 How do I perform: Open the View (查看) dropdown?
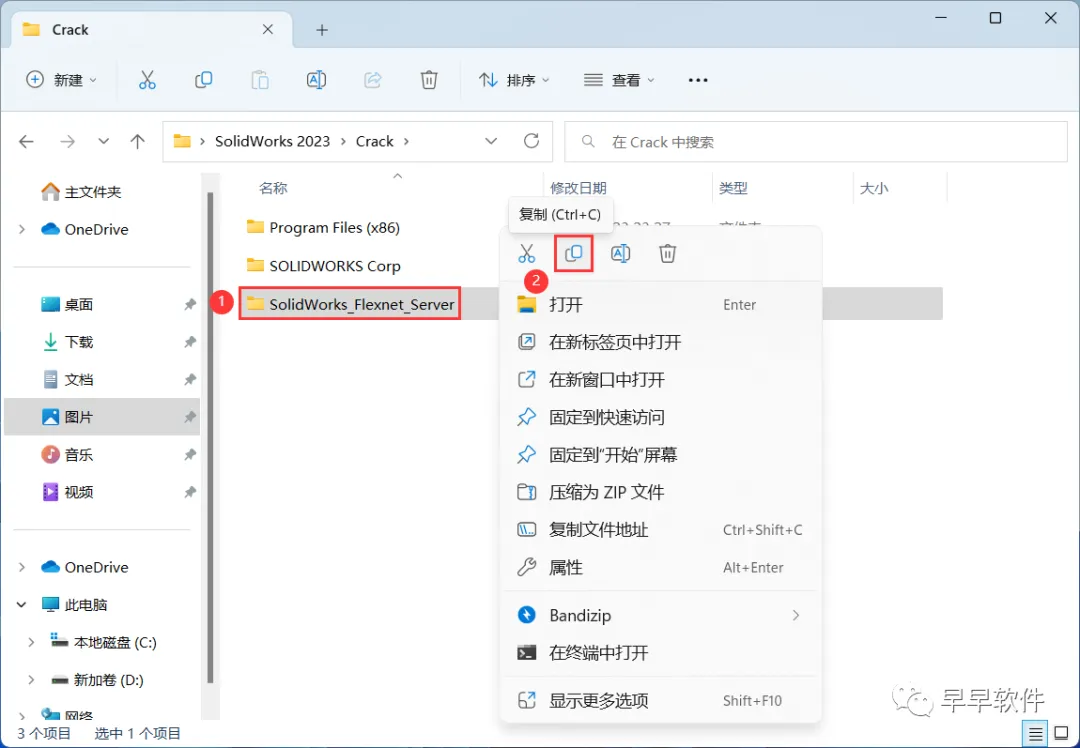[x=619, y=80]
